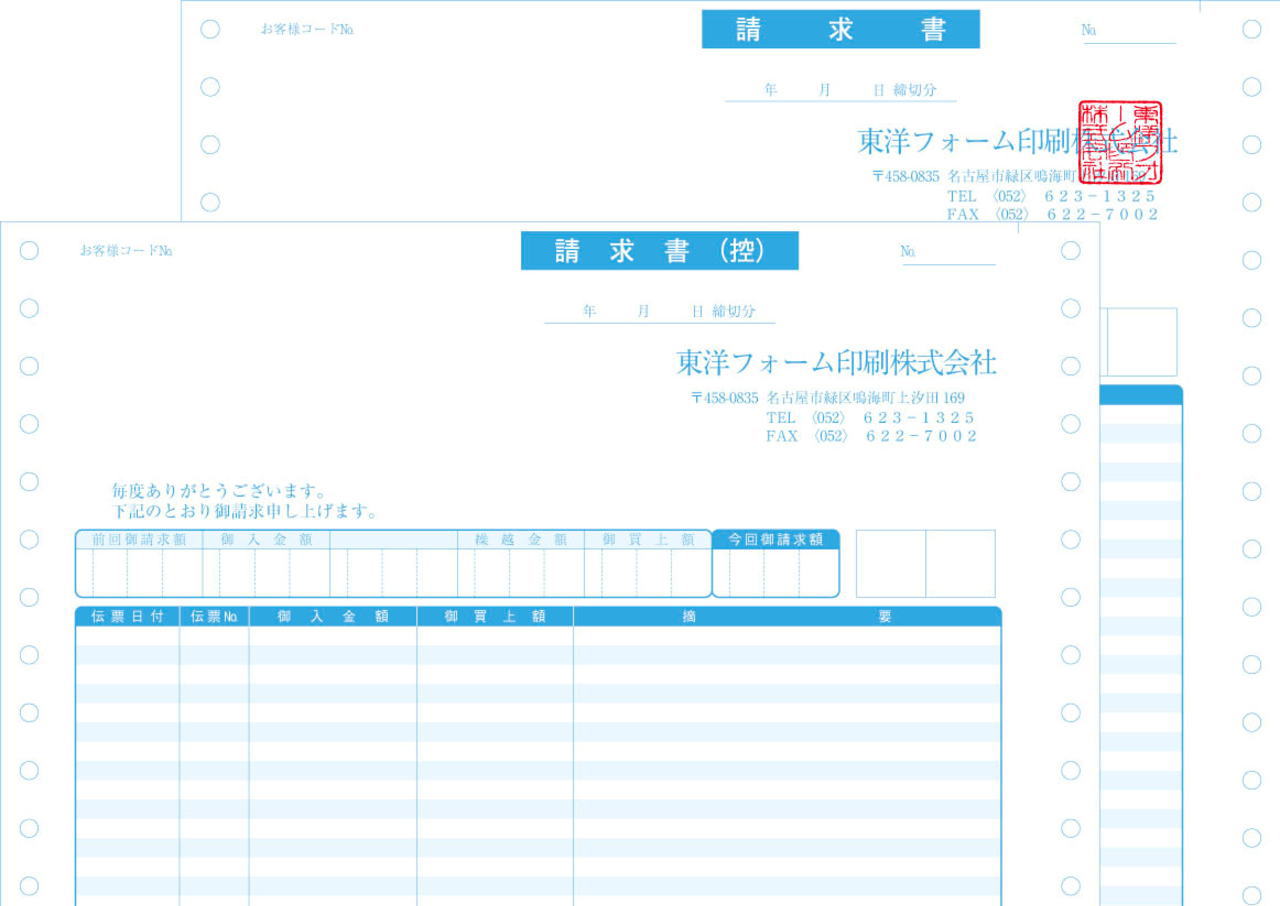The width and height of the screenshot is (1280, 906).
Task: Click the 繰越金額 summary header
Action: click(521, 540)
